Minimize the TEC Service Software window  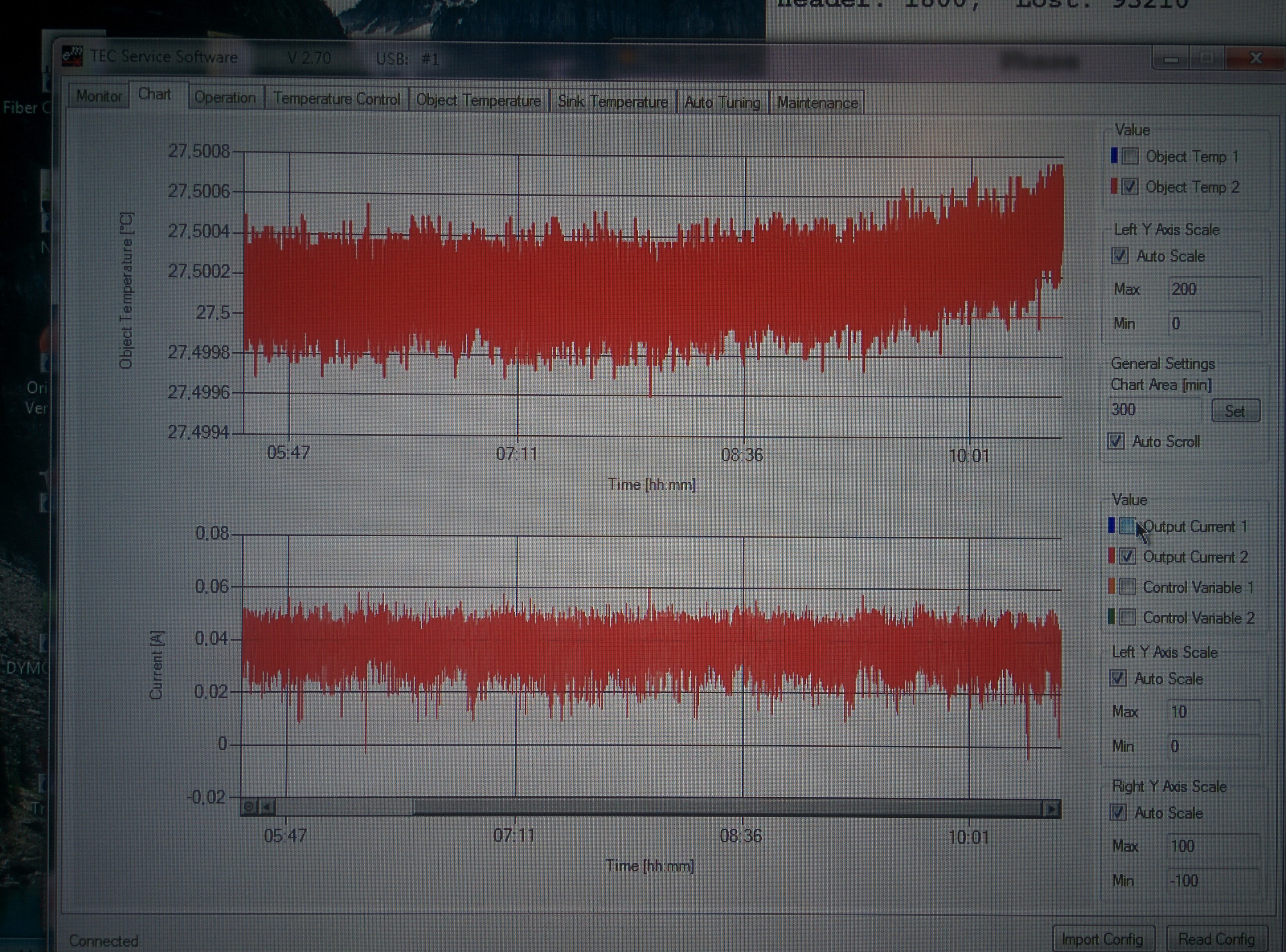(1171, 59)
